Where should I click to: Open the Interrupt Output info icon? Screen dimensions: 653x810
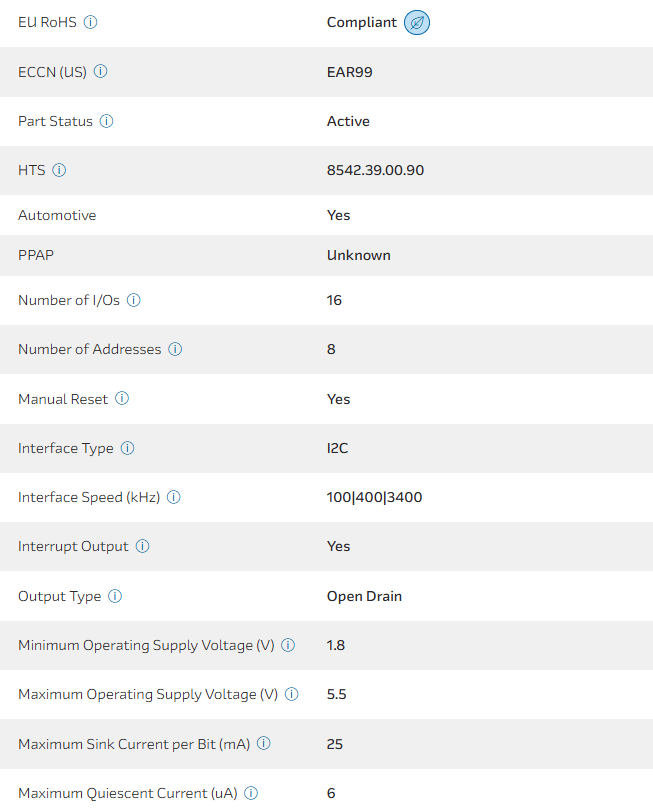143,546
